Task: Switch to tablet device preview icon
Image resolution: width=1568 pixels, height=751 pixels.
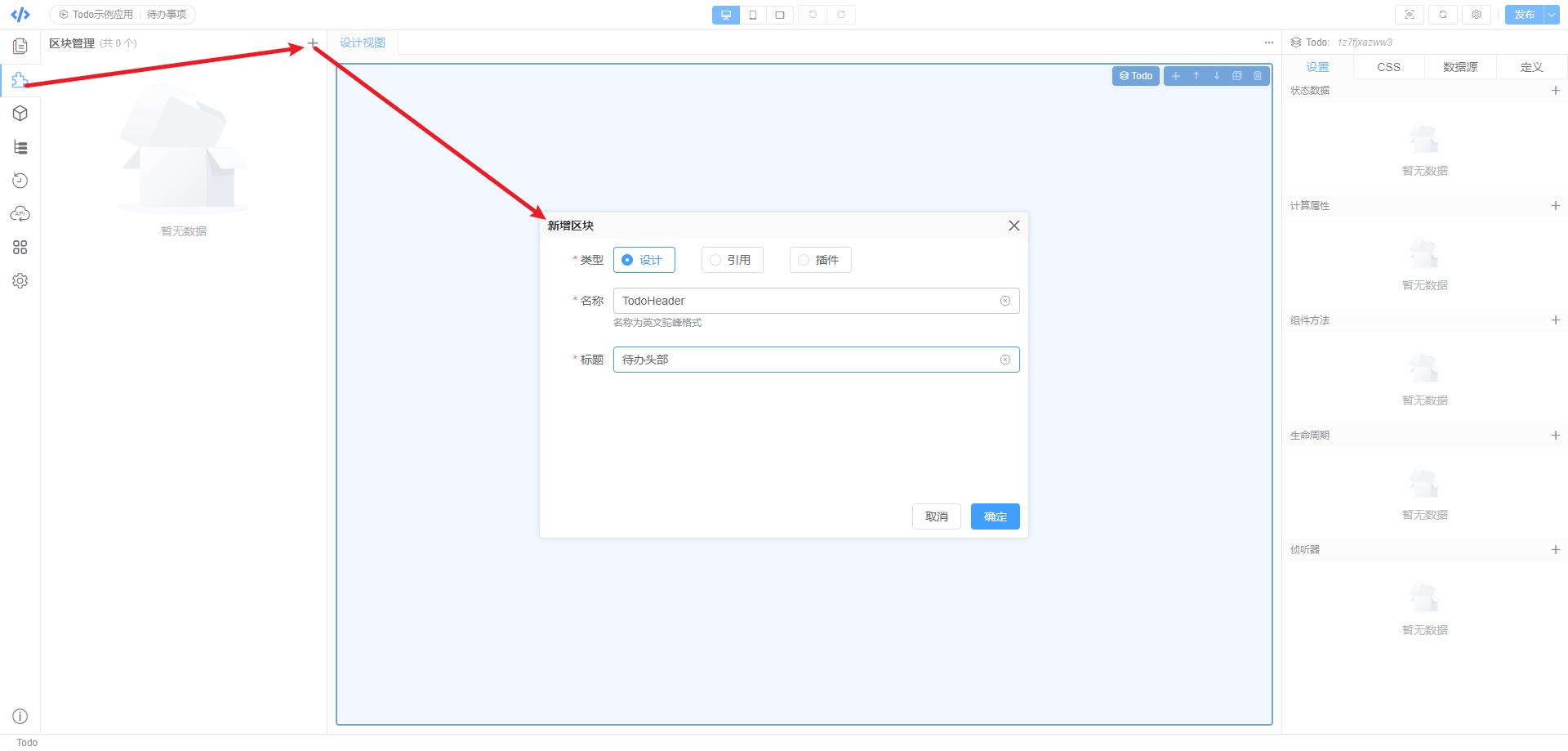Action: tap(753, 15)
